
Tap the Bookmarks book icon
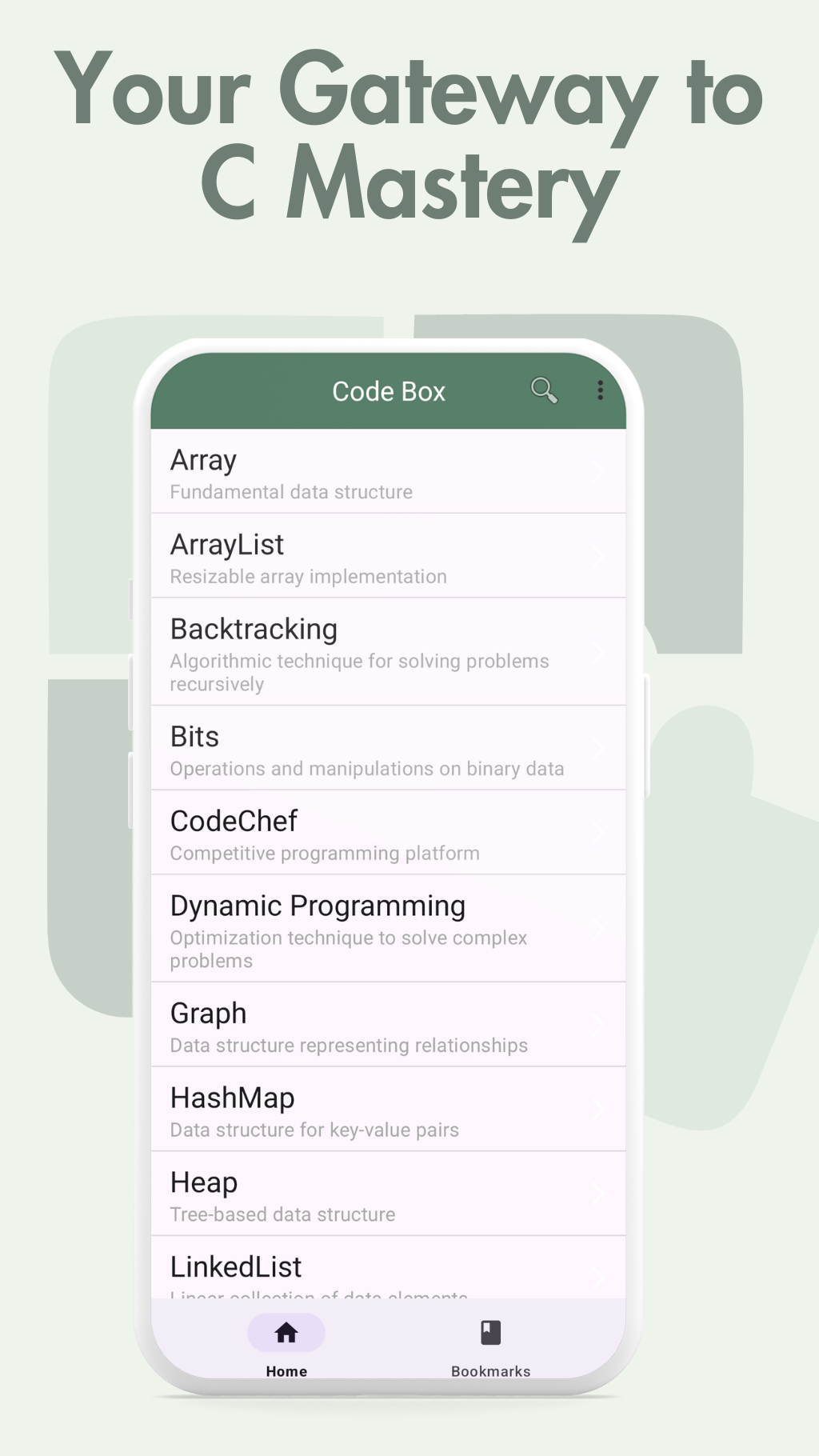[x=490, y=1333]
